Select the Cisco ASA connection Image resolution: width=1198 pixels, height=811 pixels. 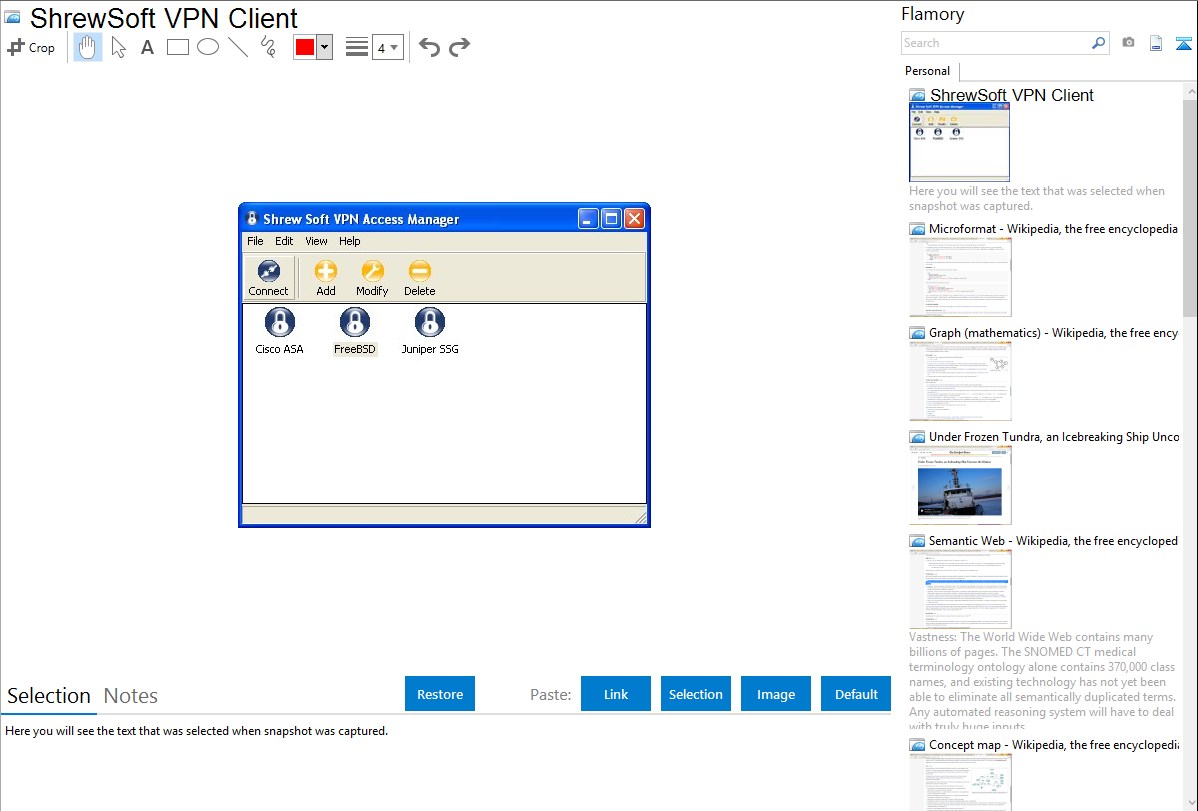point(279,331)
